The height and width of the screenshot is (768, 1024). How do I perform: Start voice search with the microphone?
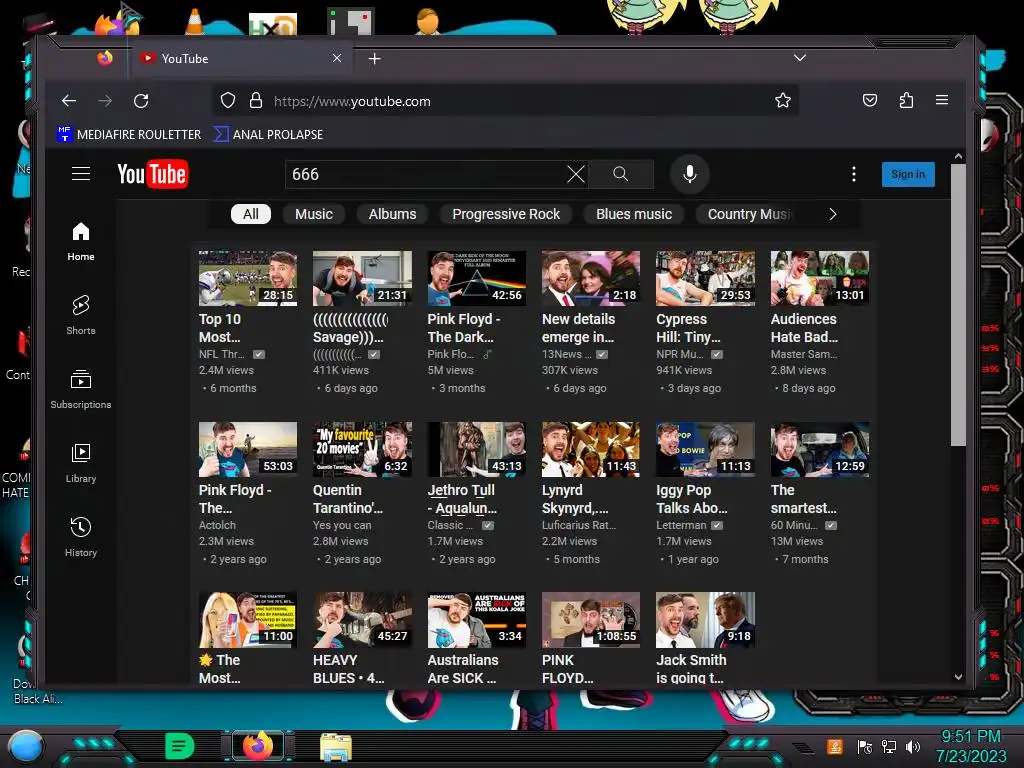(690, 174)
